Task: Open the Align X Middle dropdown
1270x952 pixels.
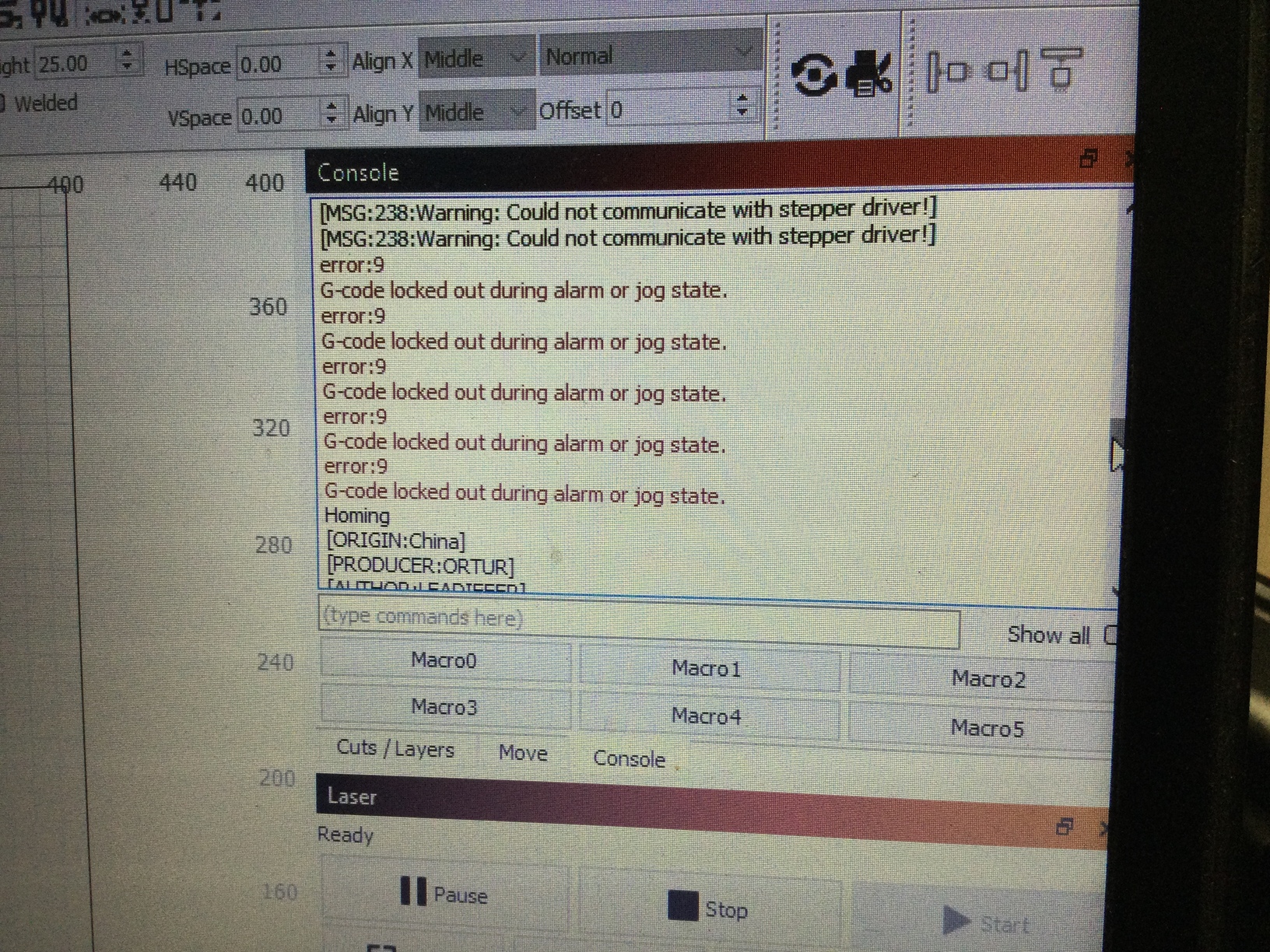Action: (476, 58)
